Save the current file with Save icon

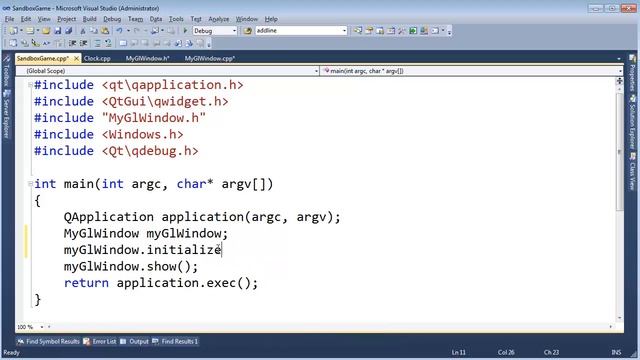coord(58,31)
